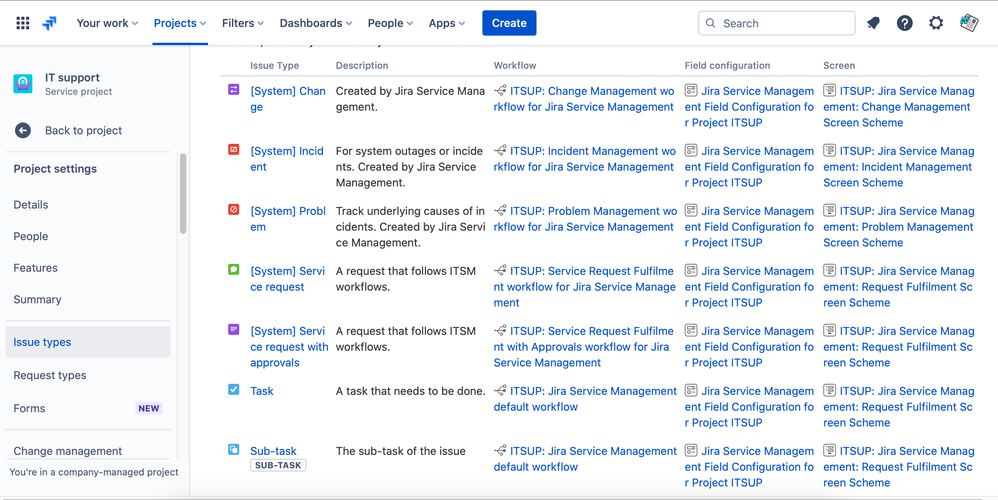The image size is (998, 500).
Task: Click the Back to project link
Action: (x=83, y=130)
